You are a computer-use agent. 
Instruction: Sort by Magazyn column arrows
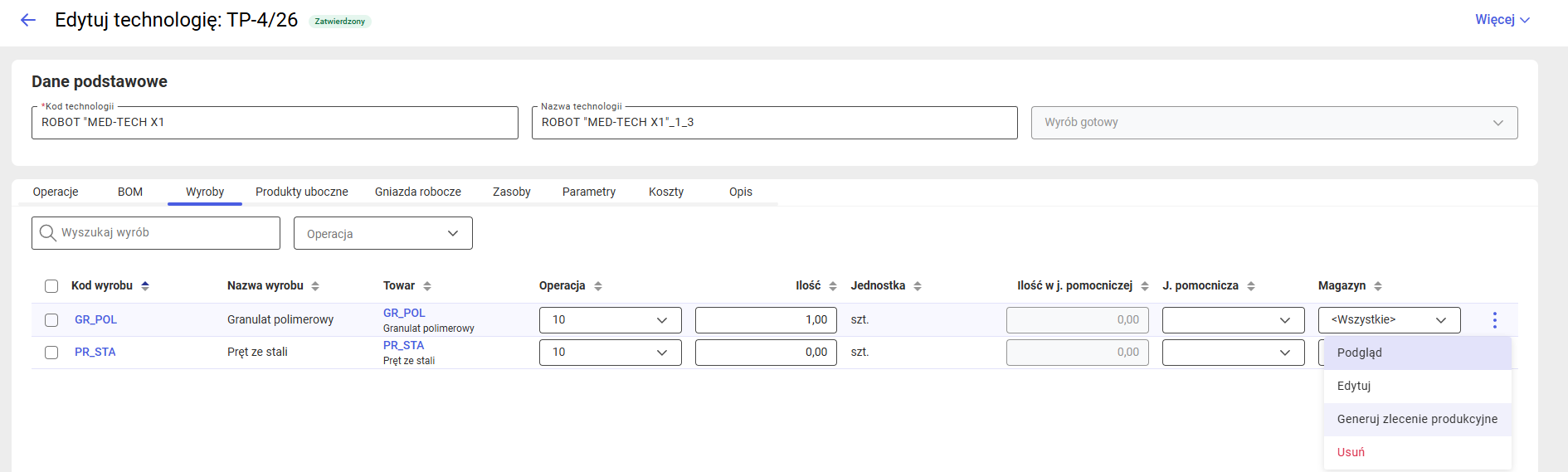pyautogui.click(x=1378, y=285)
